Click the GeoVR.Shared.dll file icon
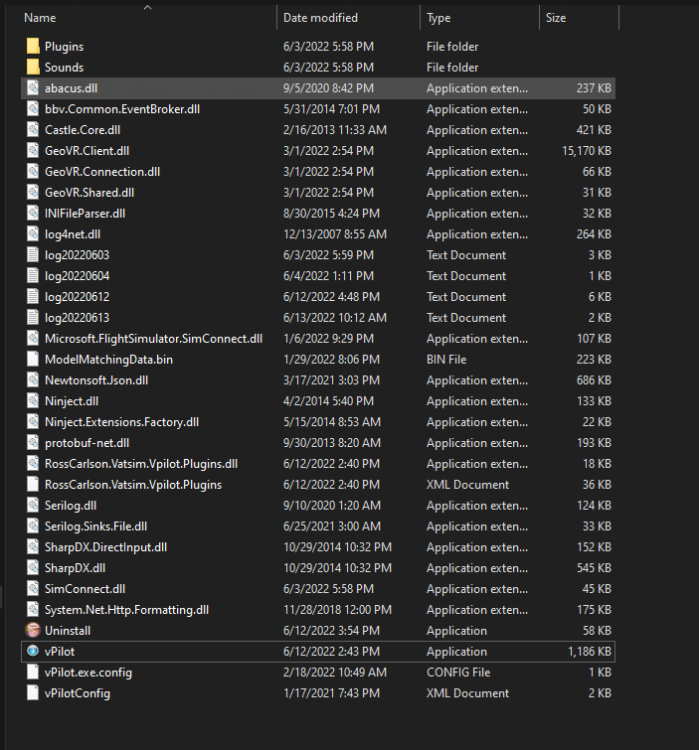The width and height of the screenshot is (699, 750). pyautogui.click(x=33, y=192)
